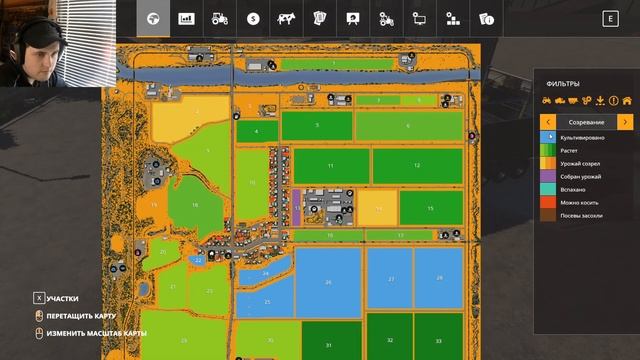Click the Вспахано legend text

(x=573, y=190)
